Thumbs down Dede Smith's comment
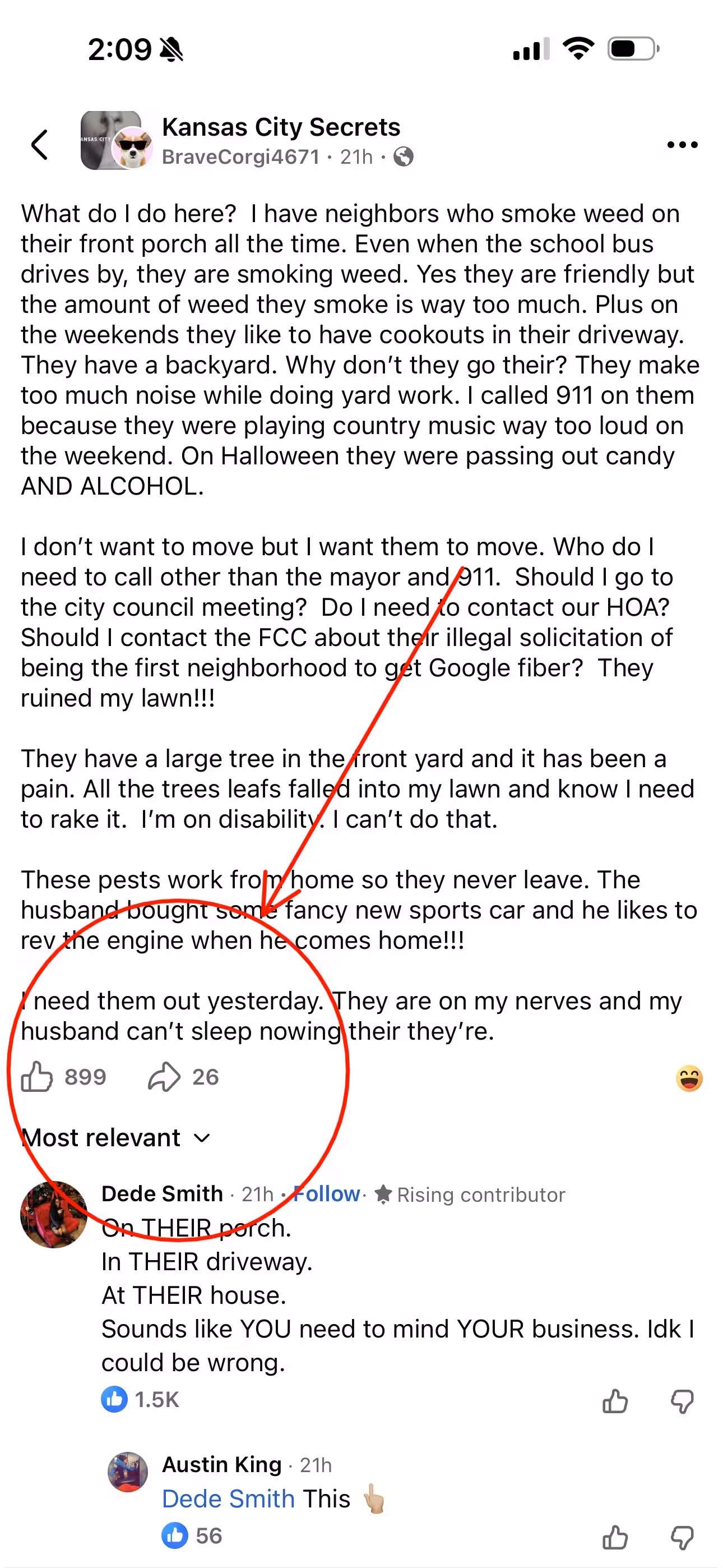The image size is (723, 1568). pyautogui.click(x=682, y=1401)
